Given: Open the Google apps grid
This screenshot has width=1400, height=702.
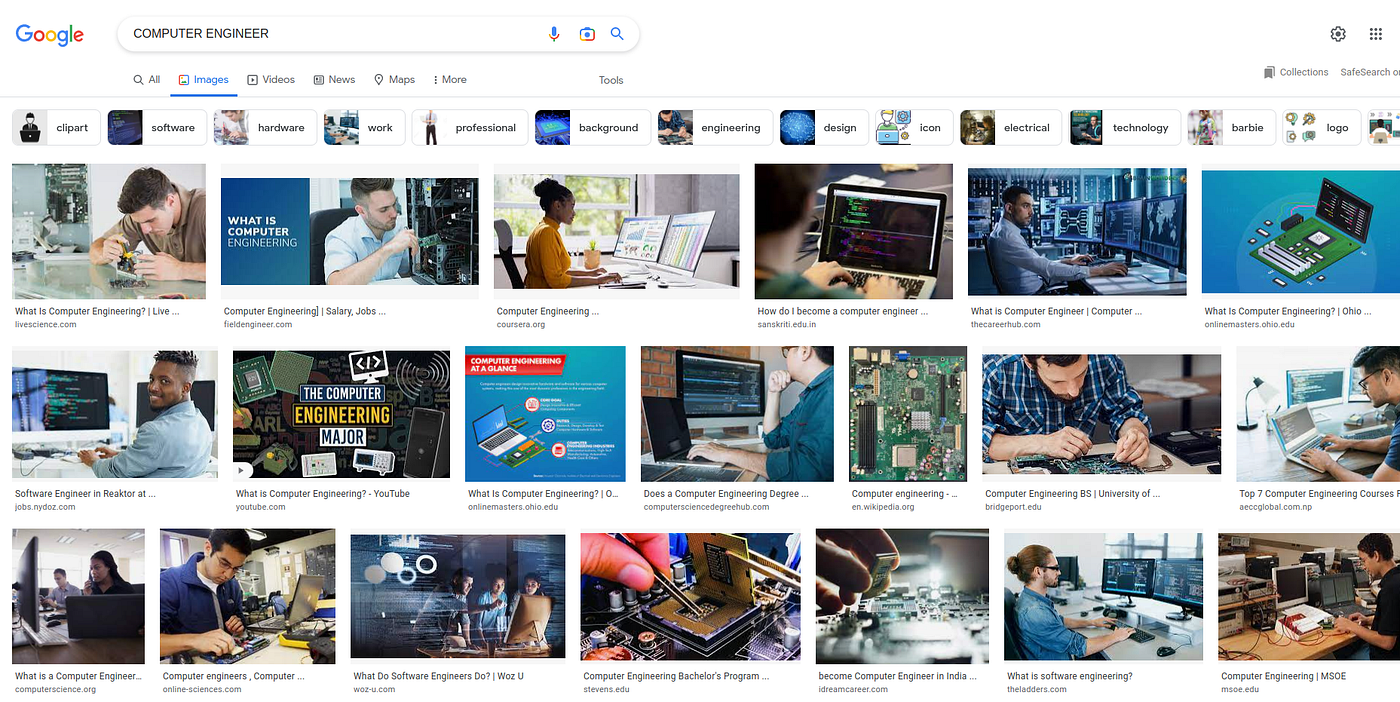Looking at the screenshot, I should click(x=1376, y=34).
